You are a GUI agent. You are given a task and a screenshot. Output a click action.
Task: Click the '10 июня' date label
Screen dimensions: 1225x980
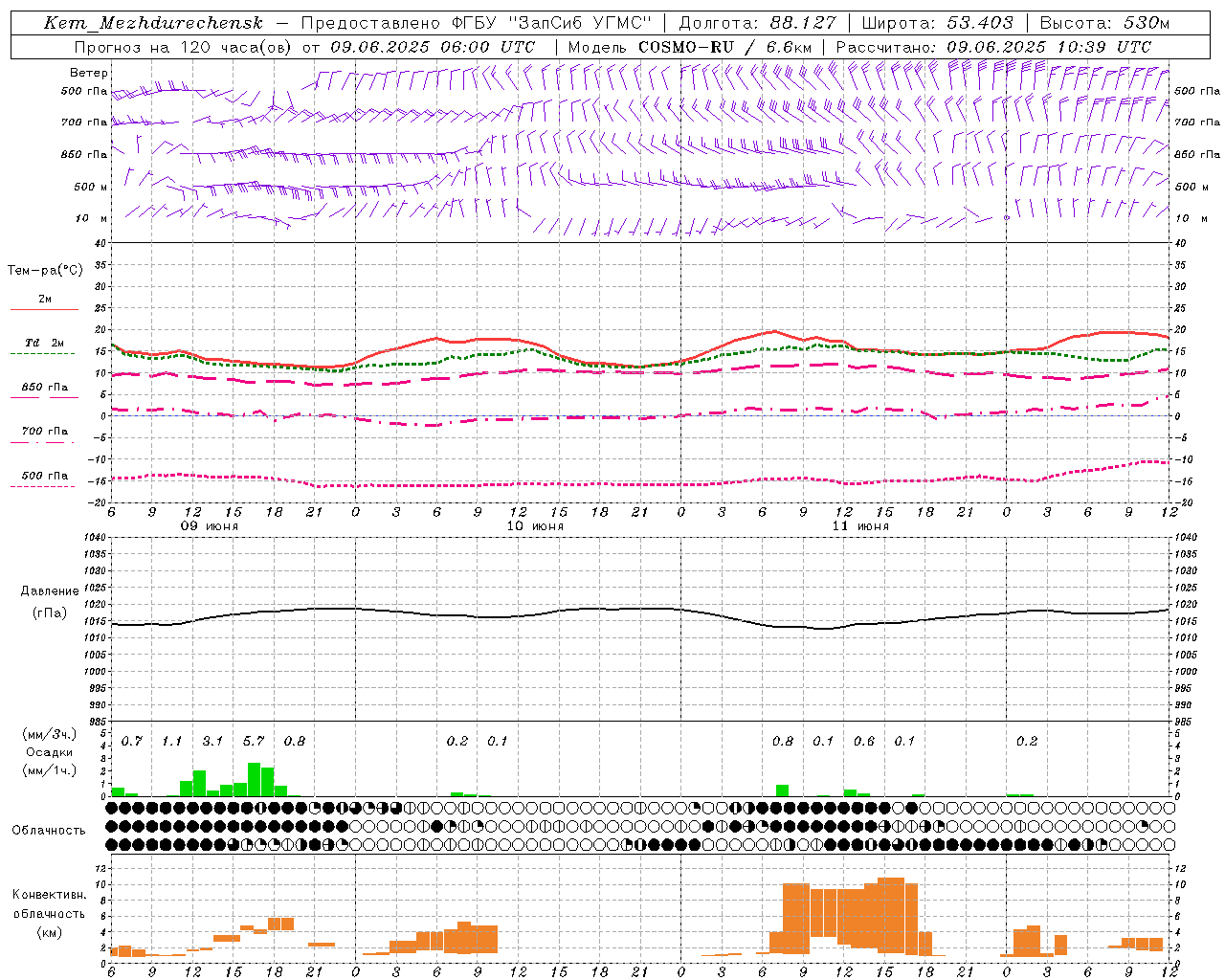[535, 526]
